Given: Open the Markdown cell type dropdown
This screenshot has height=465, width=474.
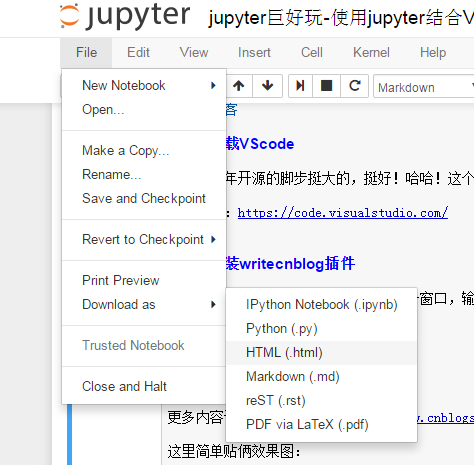Looking at the screenshot, I should [x=425, y=86].
